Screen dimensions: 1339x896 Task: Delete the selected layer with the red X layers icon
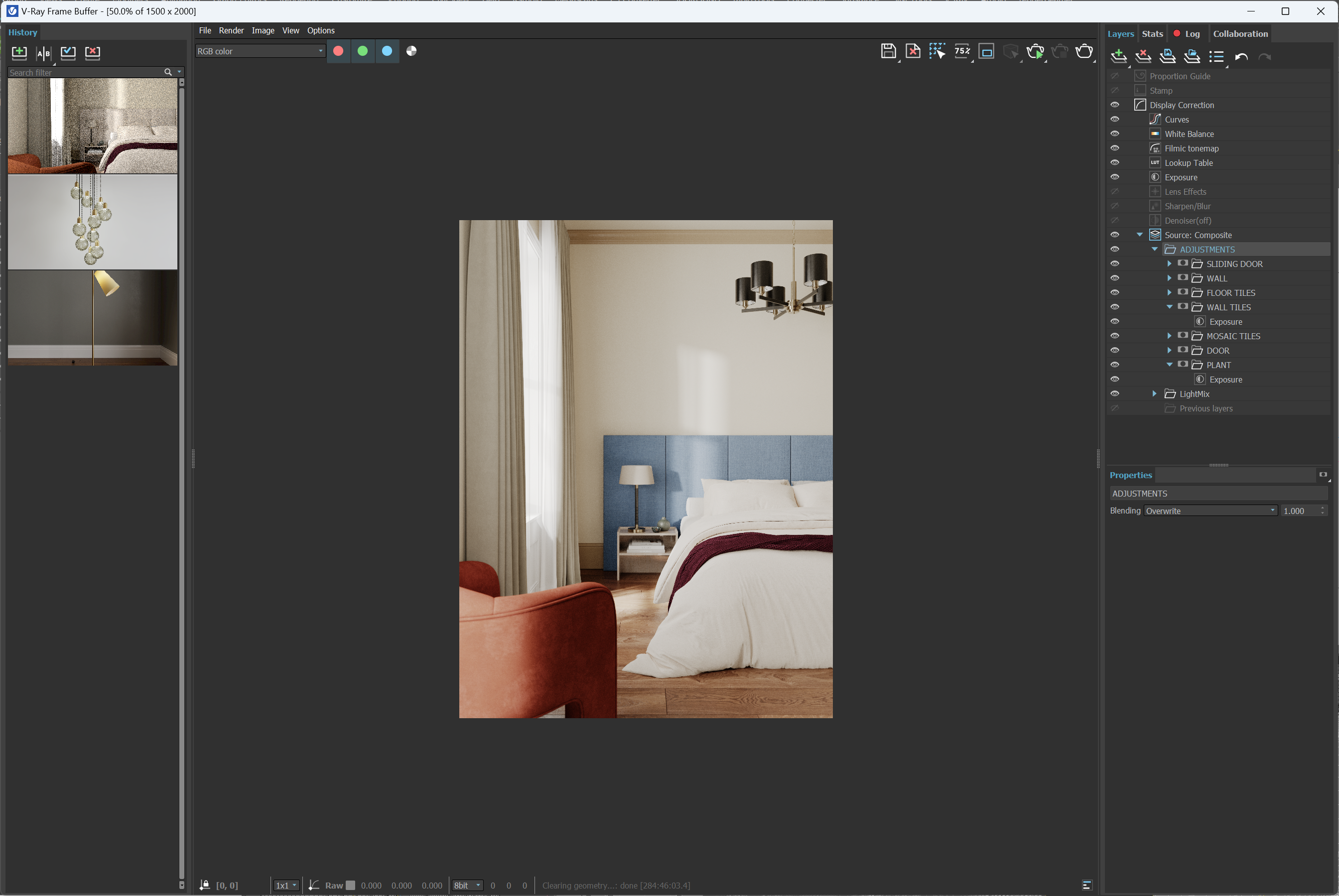click(x=1143, y=56)
